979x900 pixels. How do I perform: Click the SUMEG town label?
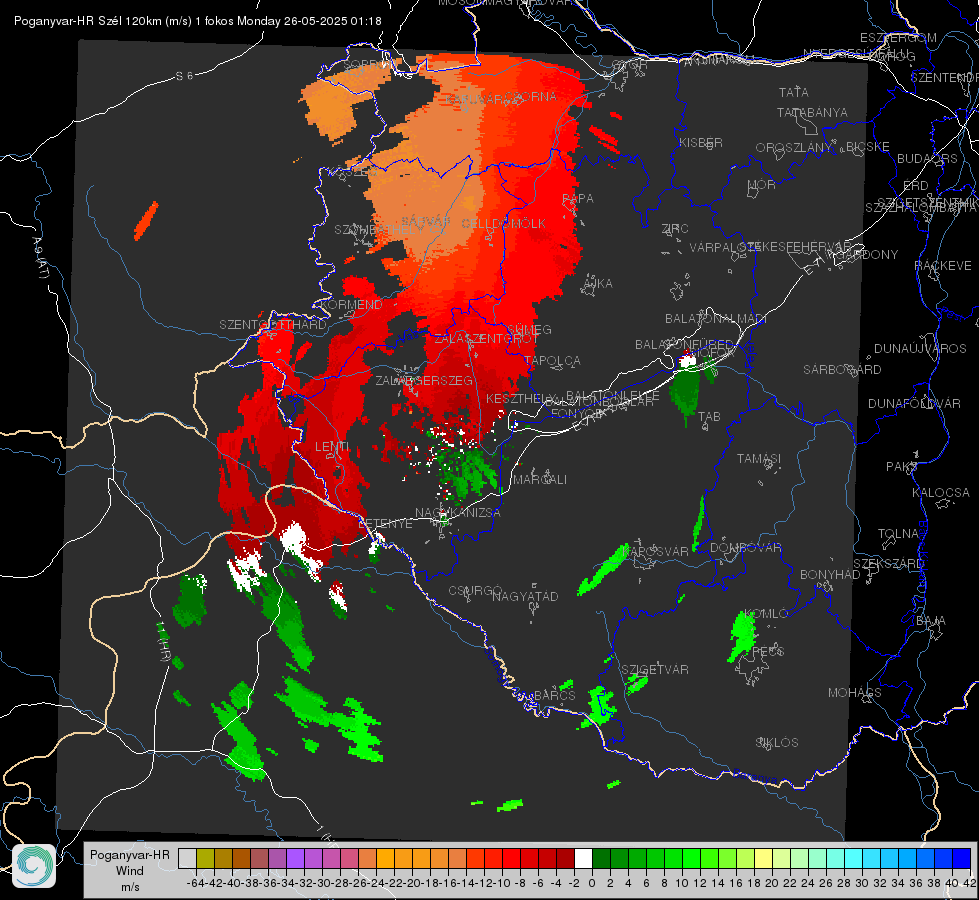529,329
